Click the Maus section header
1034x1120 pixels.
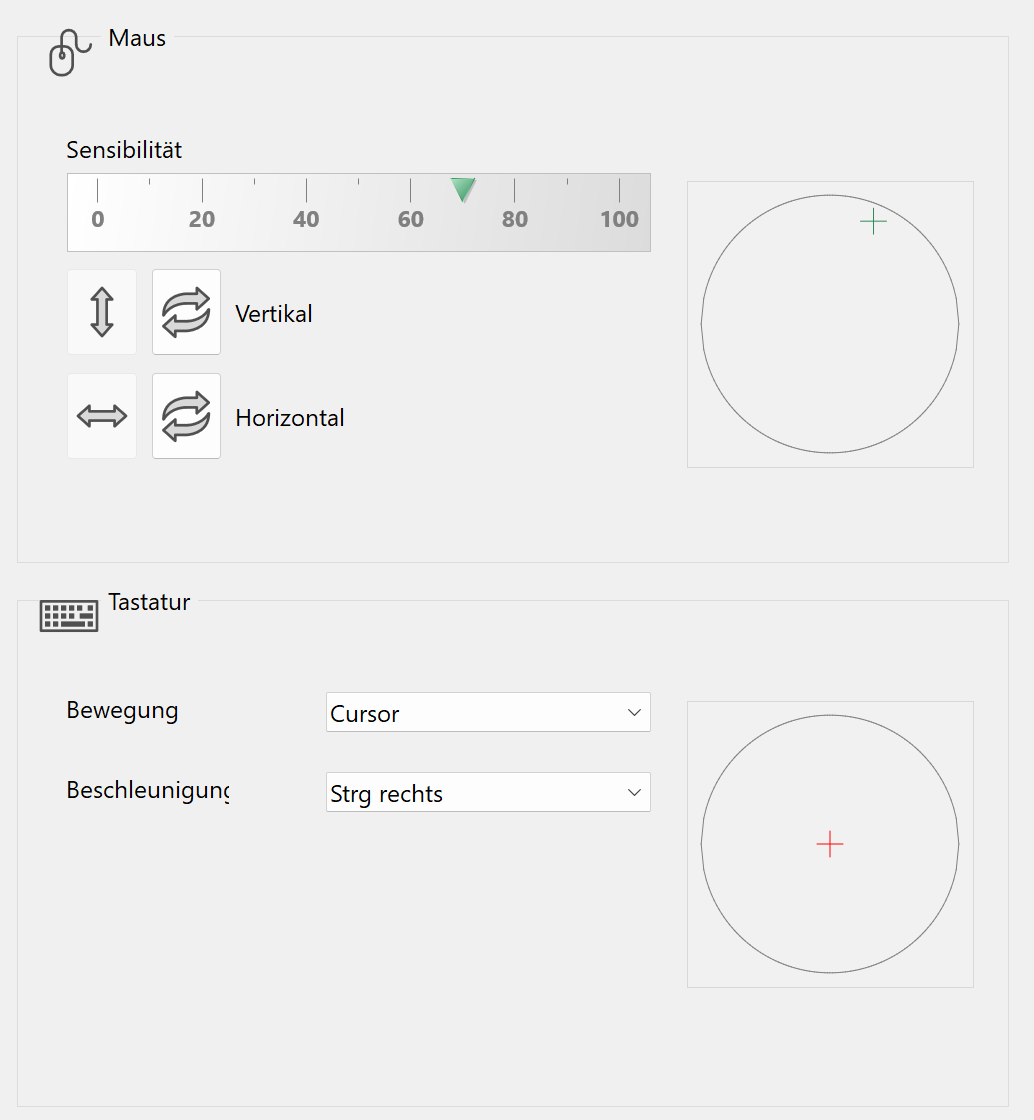tap(136, 38)
